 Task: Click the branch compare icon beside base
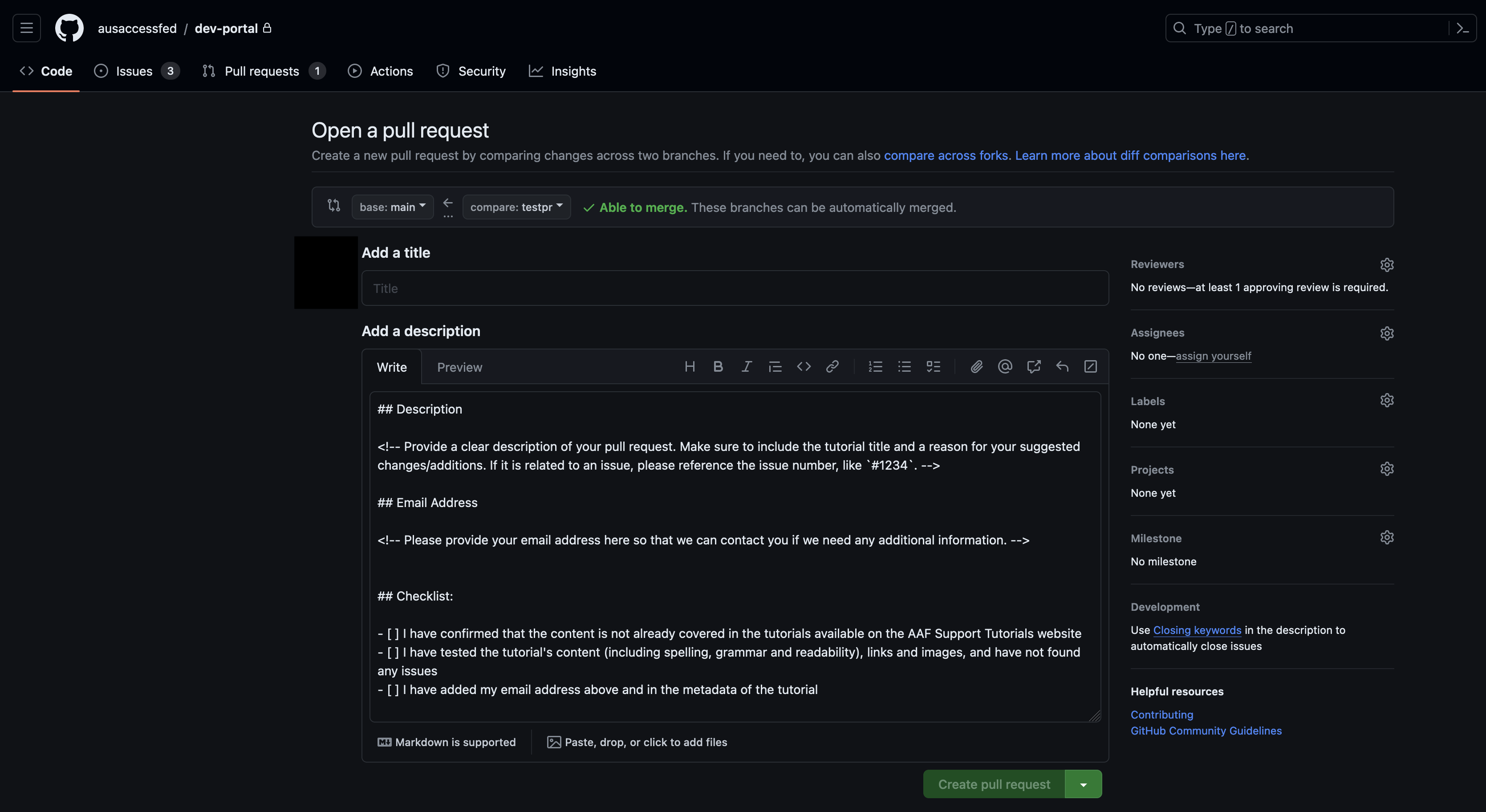coord(334,205)
